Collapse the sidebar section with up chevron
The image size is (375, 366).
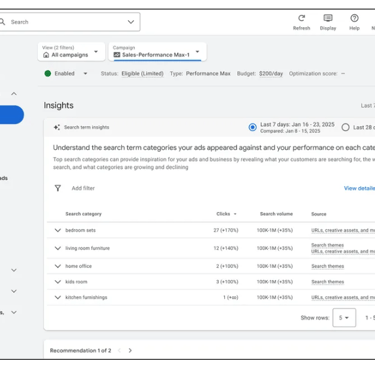point(14,94)
